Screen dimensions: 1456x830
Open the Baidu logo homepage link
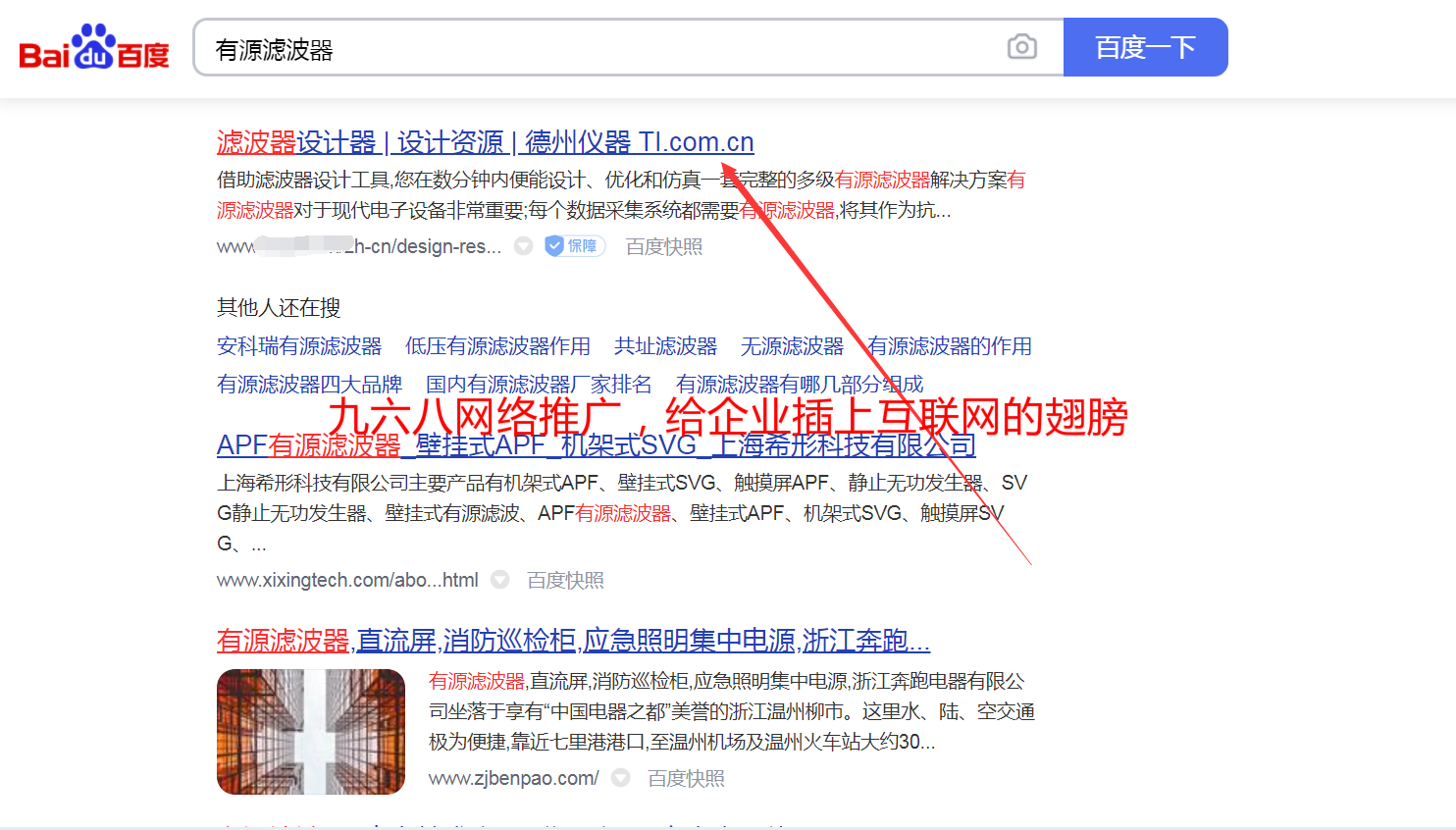tap(94, 47)
